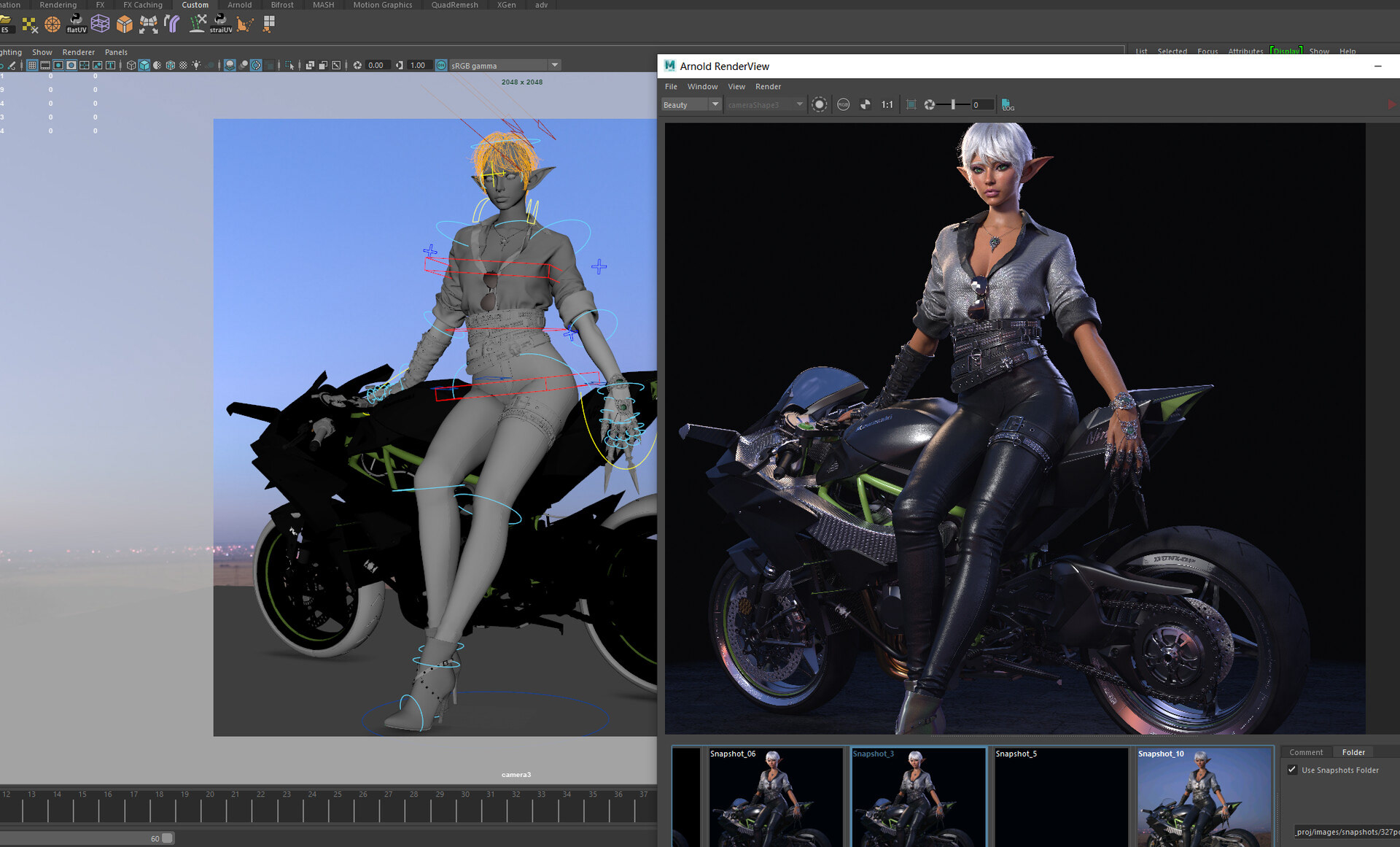The height and width of the screenshot is (847, 1400).
Task: Click the RenderView exposure slider
Action: [x=953, y=105]
